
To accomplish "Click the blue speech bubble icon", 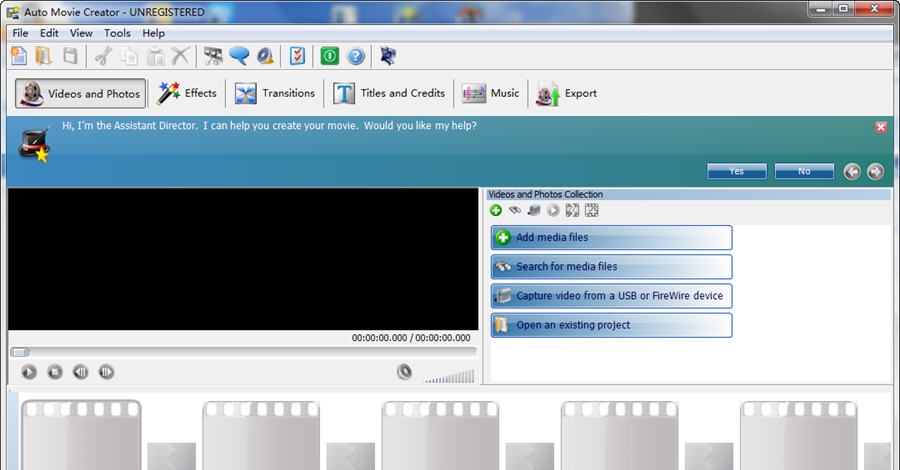I will pos(239,56).
